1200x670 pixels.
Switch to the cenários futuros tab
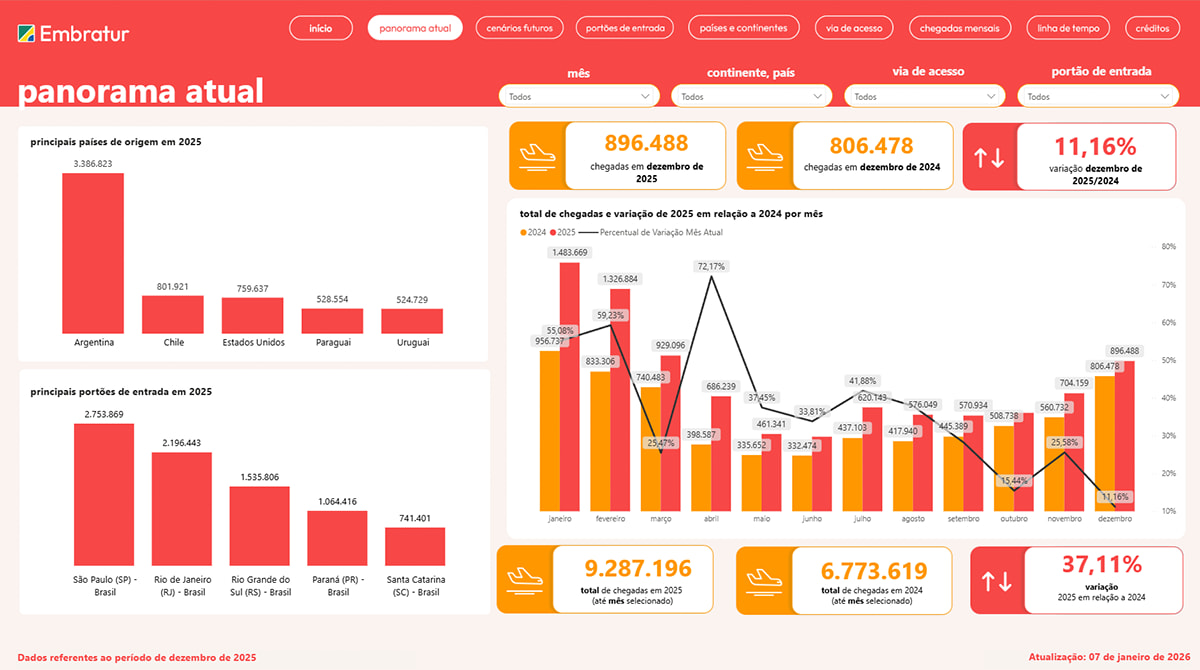pos(520,28)
